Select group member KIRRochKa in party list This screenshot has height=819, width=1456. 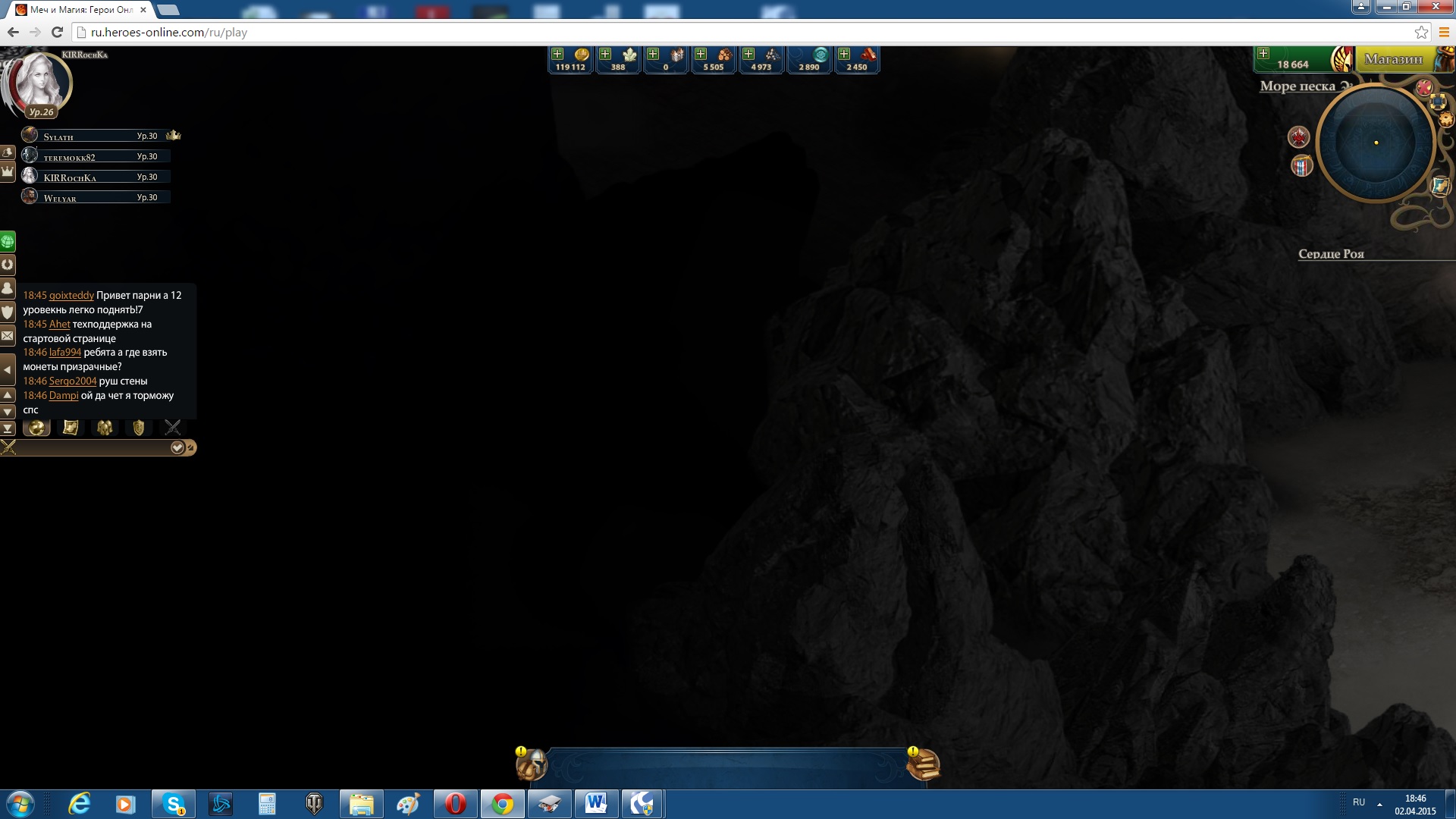click(95, 177)
